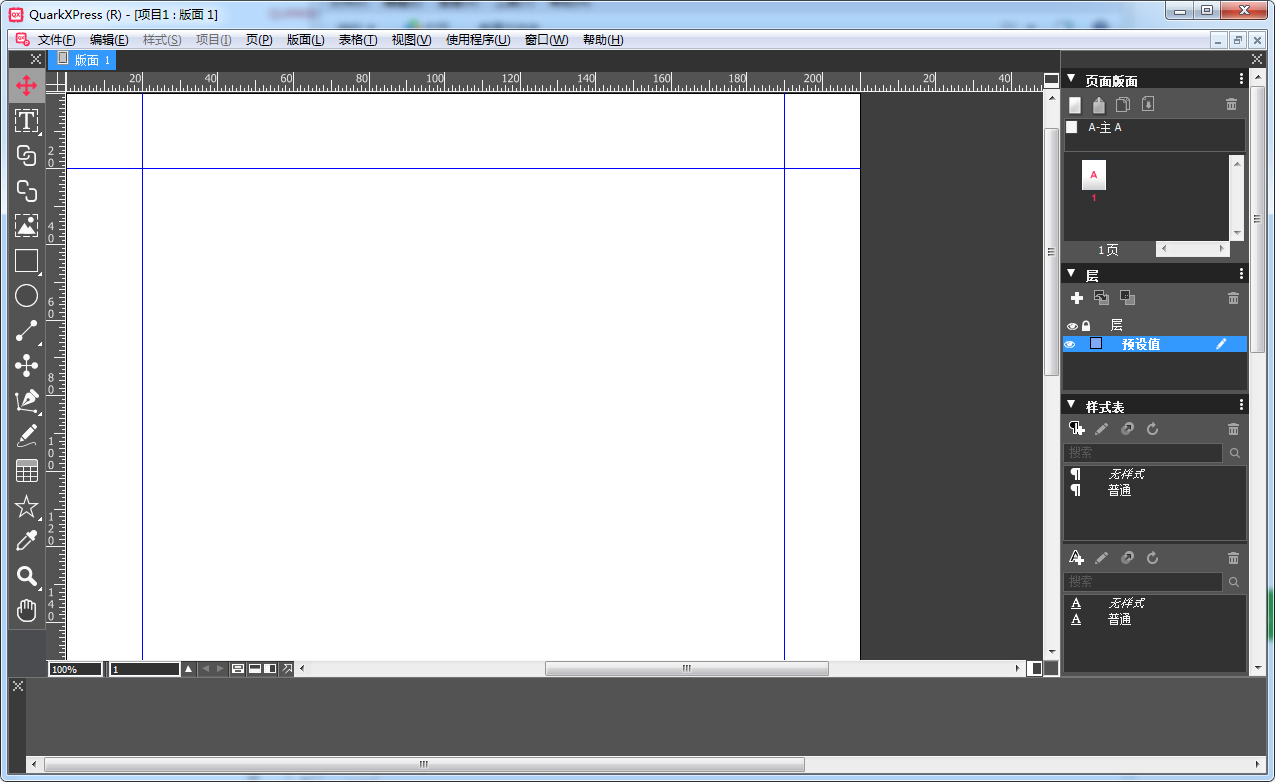
Task: Toggle visibility of 预设值 layer
Action: (x=1069, y=344)
